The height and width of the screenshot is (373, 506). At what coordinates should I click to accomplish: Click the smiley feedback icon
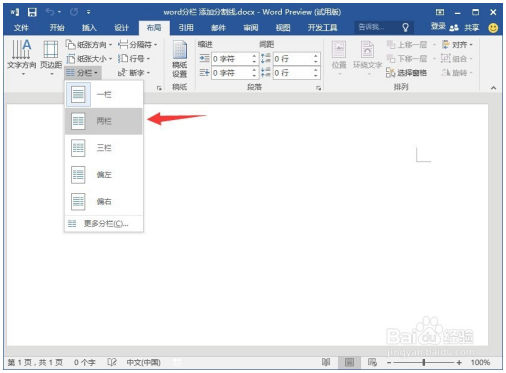pyautogui.click(x=493, y=28)
